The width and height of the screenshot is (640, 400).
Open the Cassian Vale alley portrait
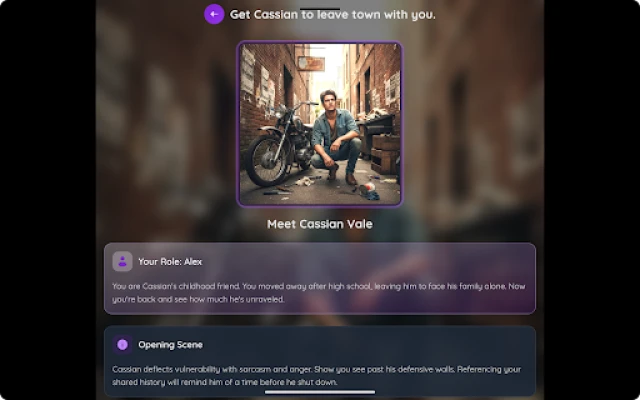[320, 124]
